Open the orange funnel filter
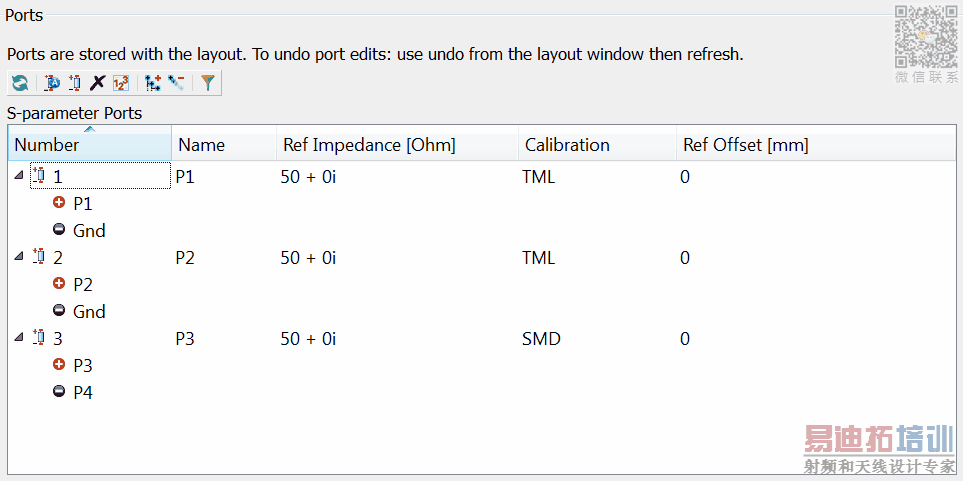The width and height of the screenshot is (963, 481). tap(207, 84)
